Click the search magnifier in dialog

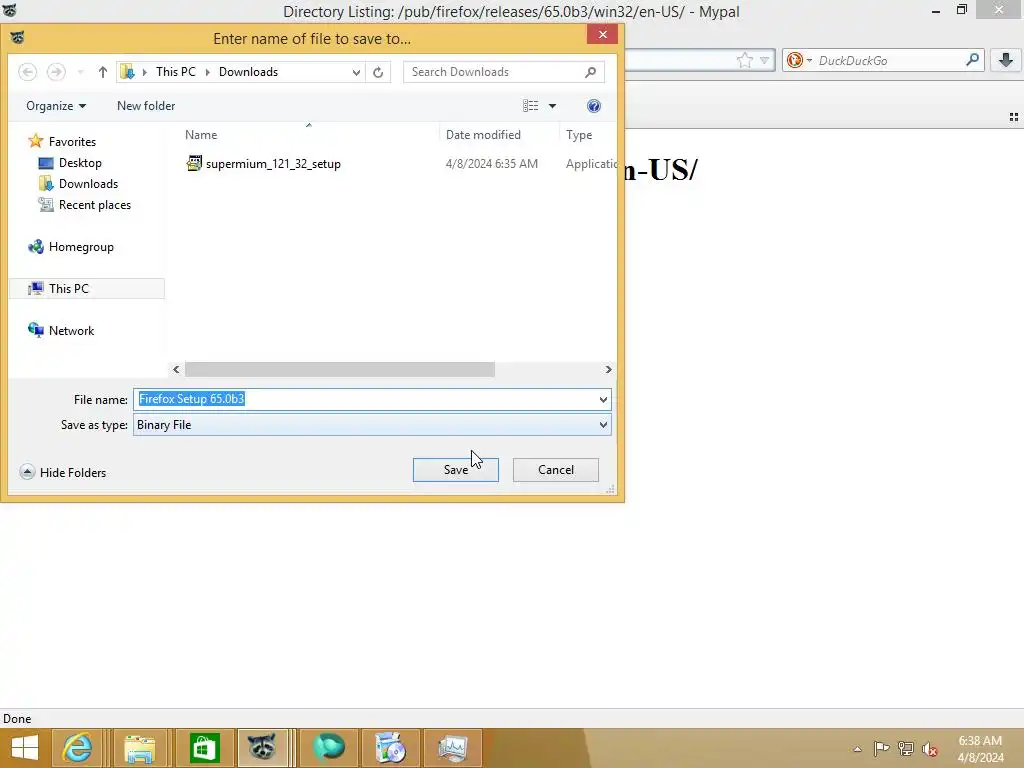click(590, 72)
